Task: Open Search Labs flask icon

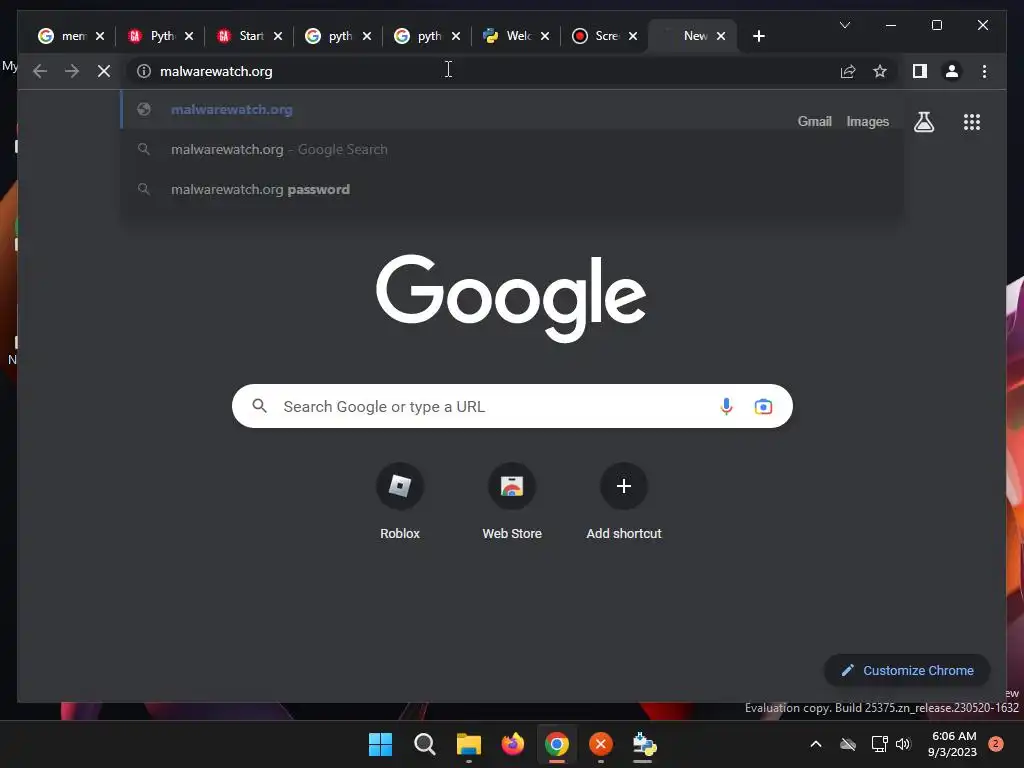Action: pos(923,121)
